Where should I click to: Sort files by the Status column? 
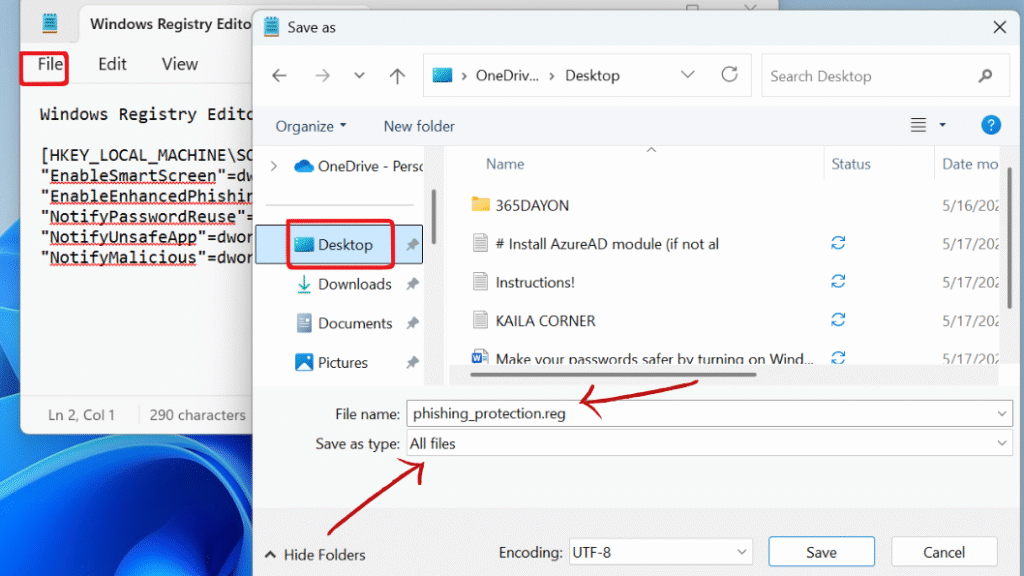point(850,164)
